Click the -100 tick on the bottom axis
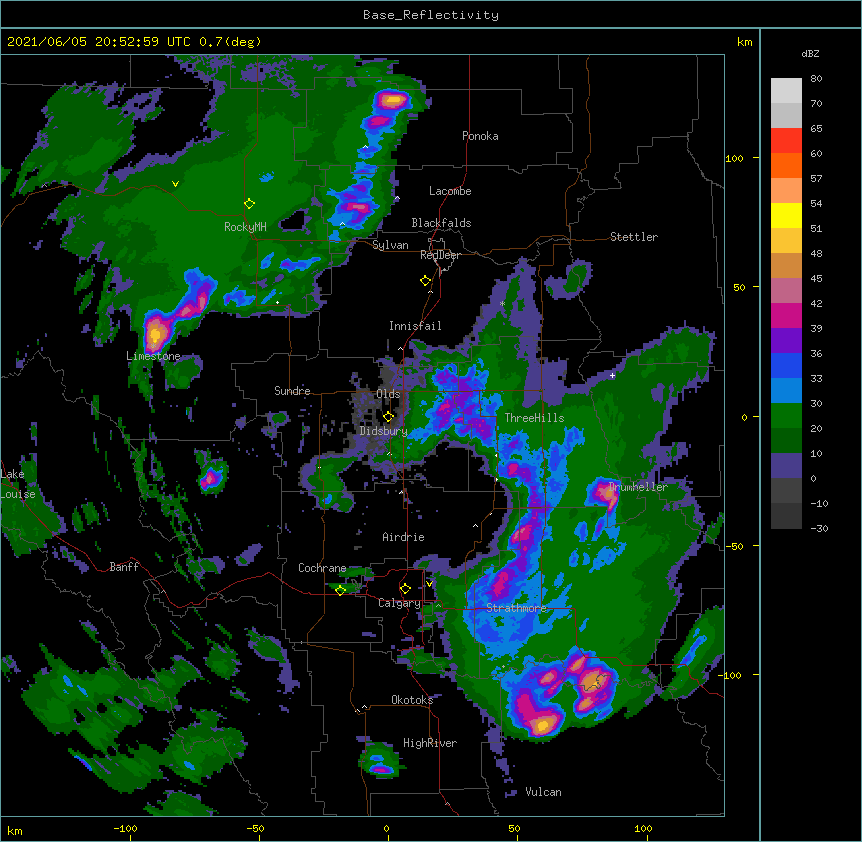862x842 pixels. coord(125,828)
